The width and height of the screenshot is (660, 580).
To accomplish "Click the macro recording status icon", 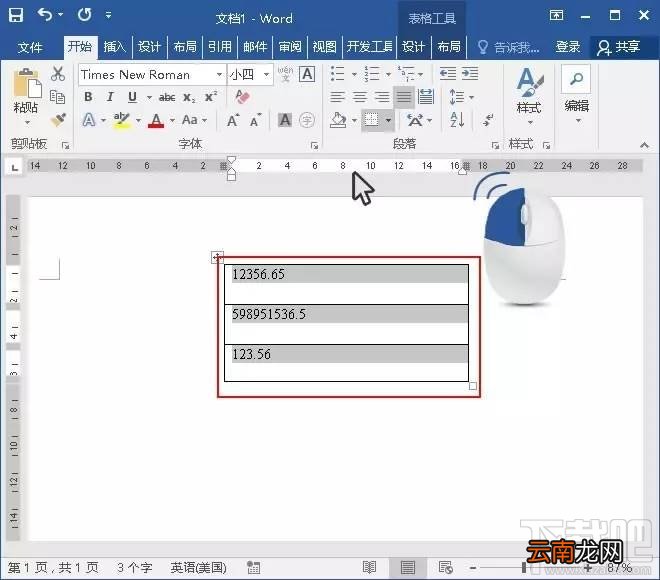I will click(x=253, y=567).
